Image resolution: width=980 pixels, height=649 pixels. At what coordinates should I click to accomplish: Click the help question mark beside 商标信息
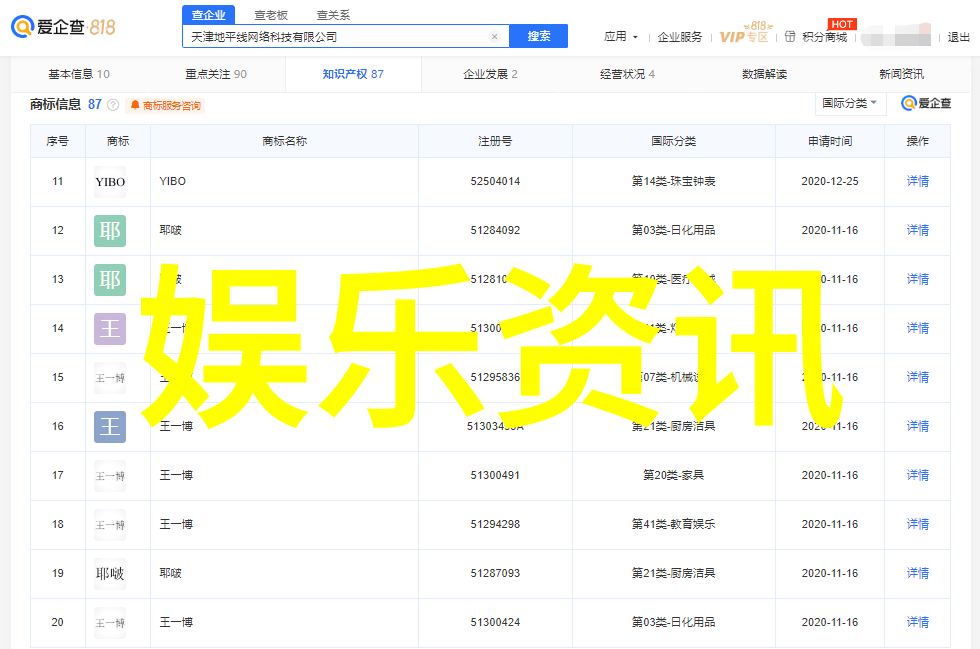(x=113, y=105)
